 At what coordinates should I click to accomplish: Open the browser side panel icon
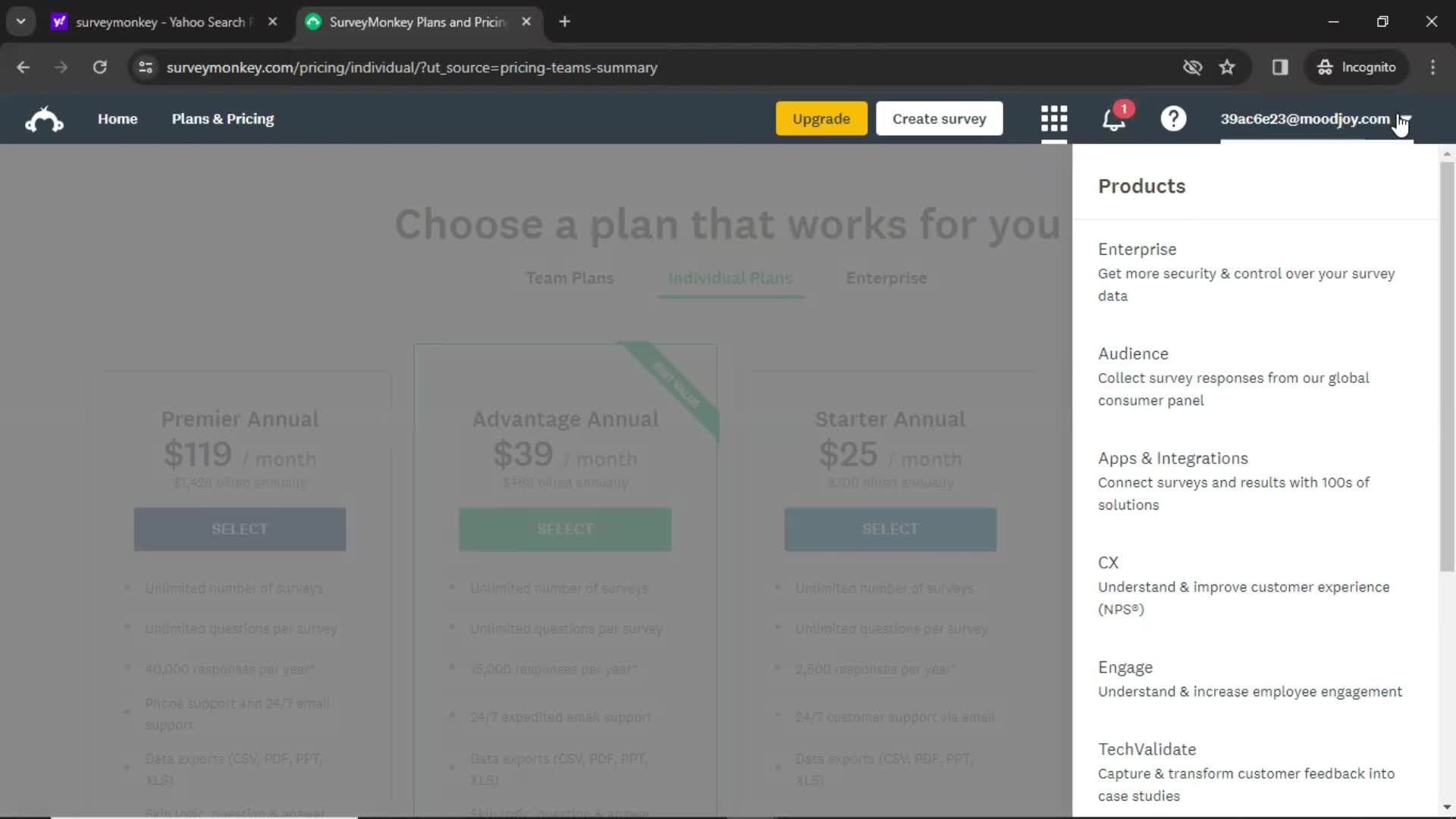pyautogui.click(x=1280, y=67)
